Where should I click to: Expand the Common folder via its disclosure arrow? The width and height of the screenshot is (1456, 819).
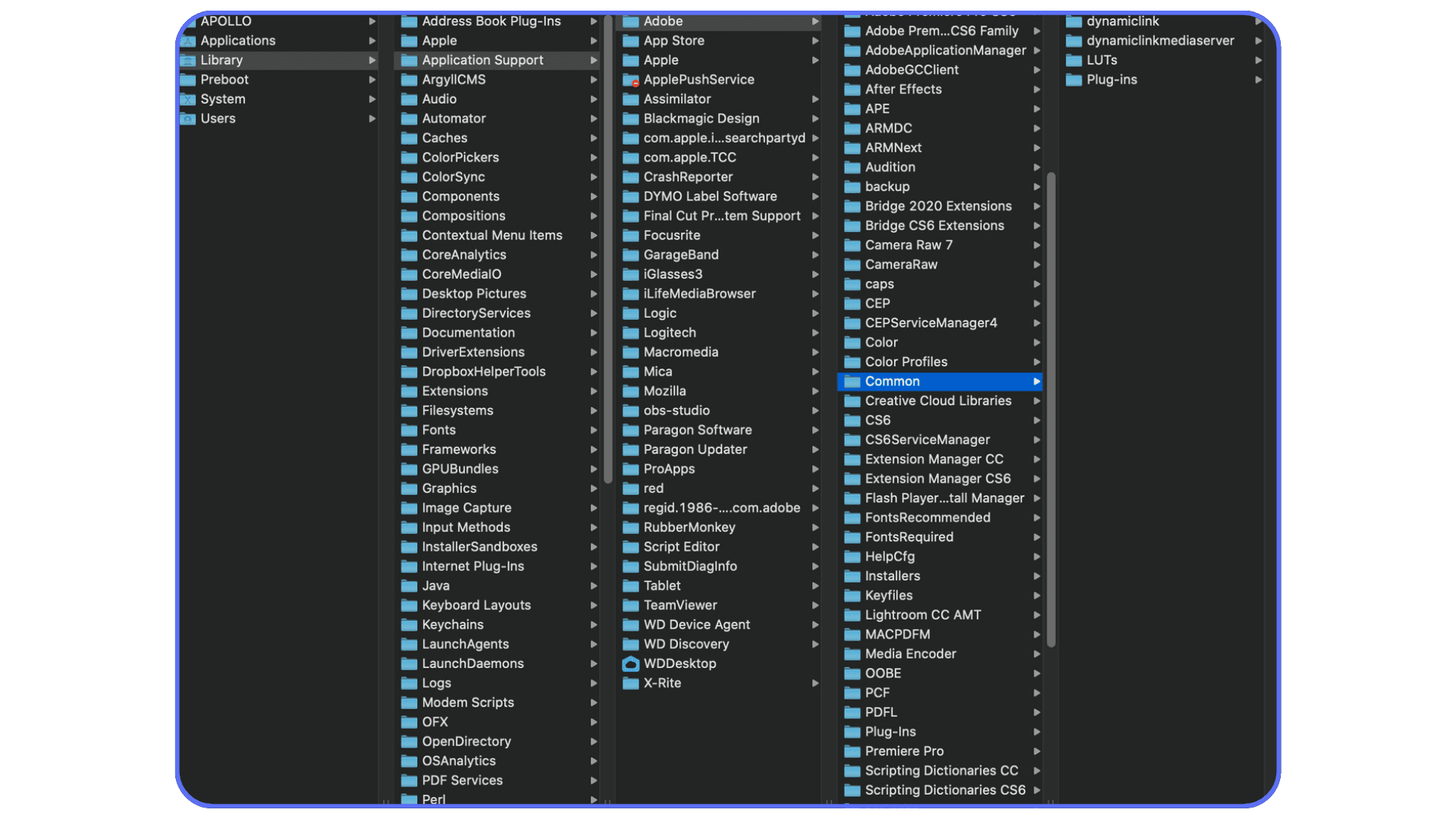pos(1037,381)
